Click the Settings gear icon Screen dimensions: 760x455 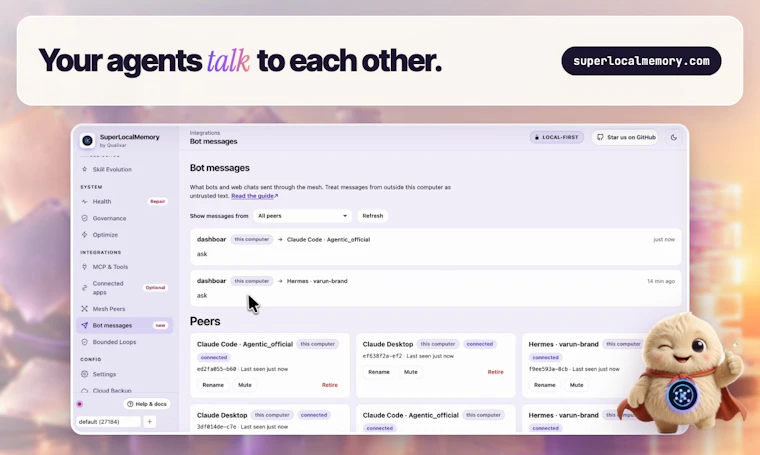pyautogui.click(x=84, y=374)
